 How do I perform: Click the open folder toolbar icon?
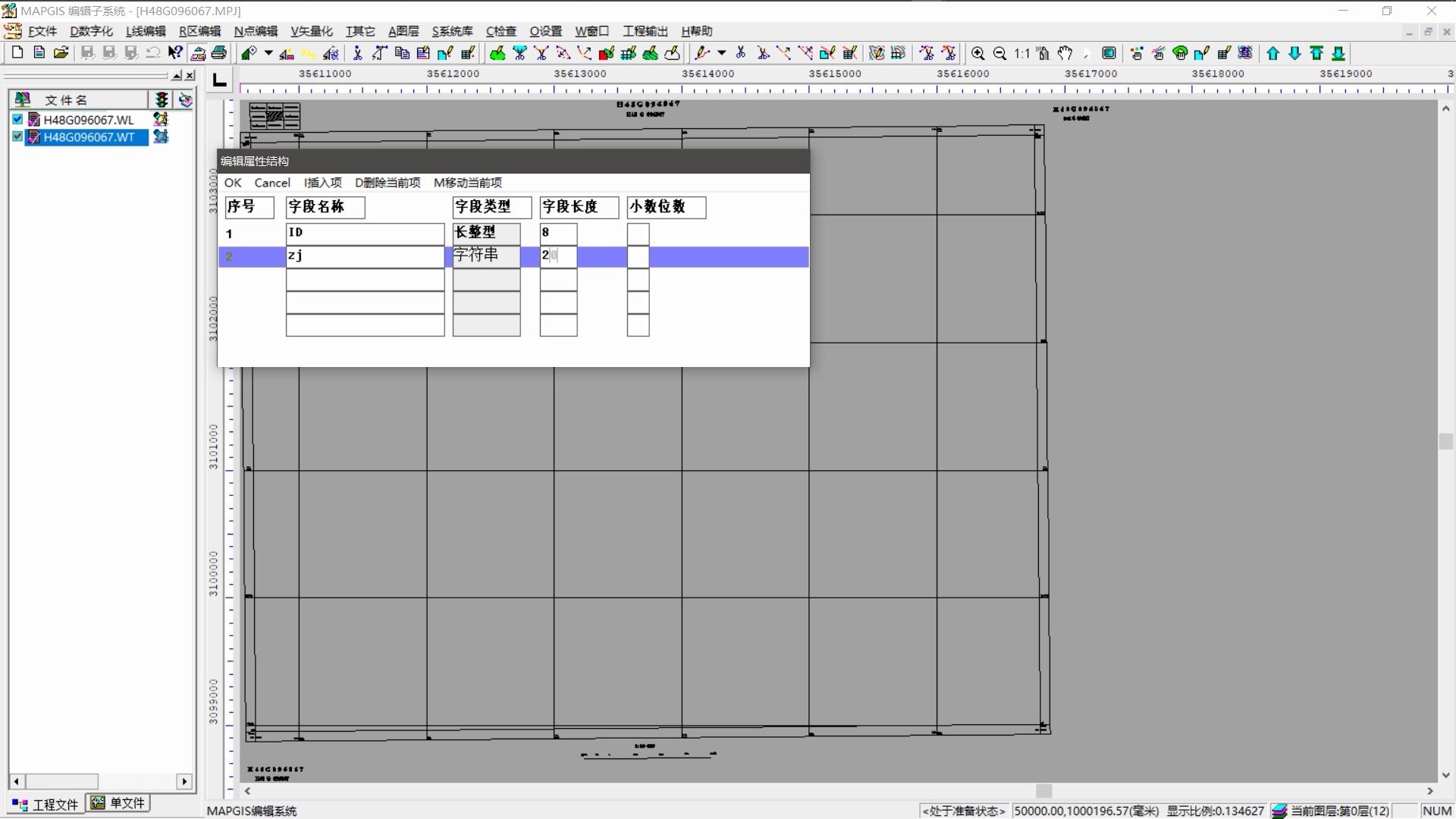tap(61, 53)
